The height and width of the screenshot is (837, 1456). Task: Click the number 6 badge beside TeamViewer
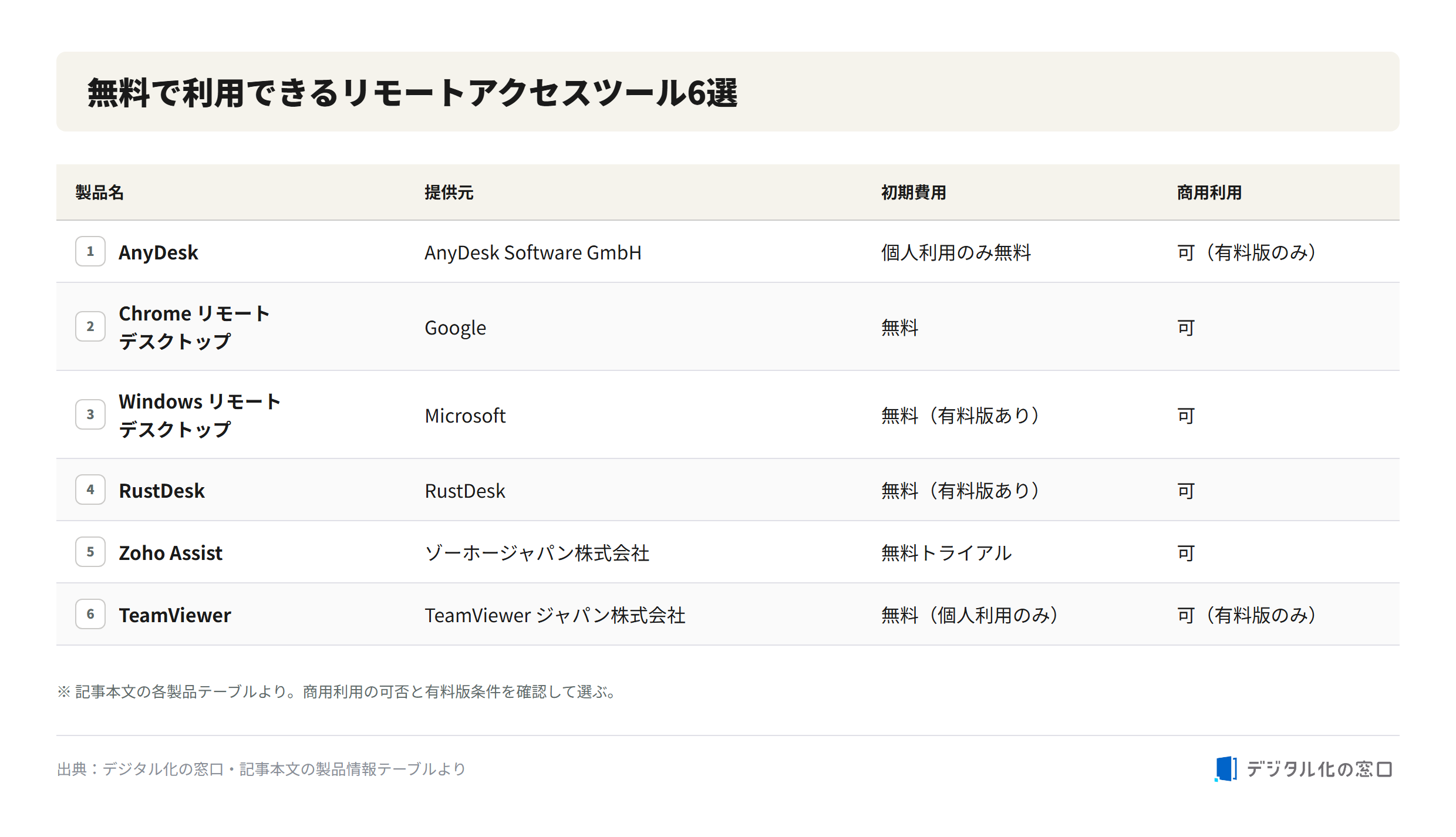coord(90,614)
